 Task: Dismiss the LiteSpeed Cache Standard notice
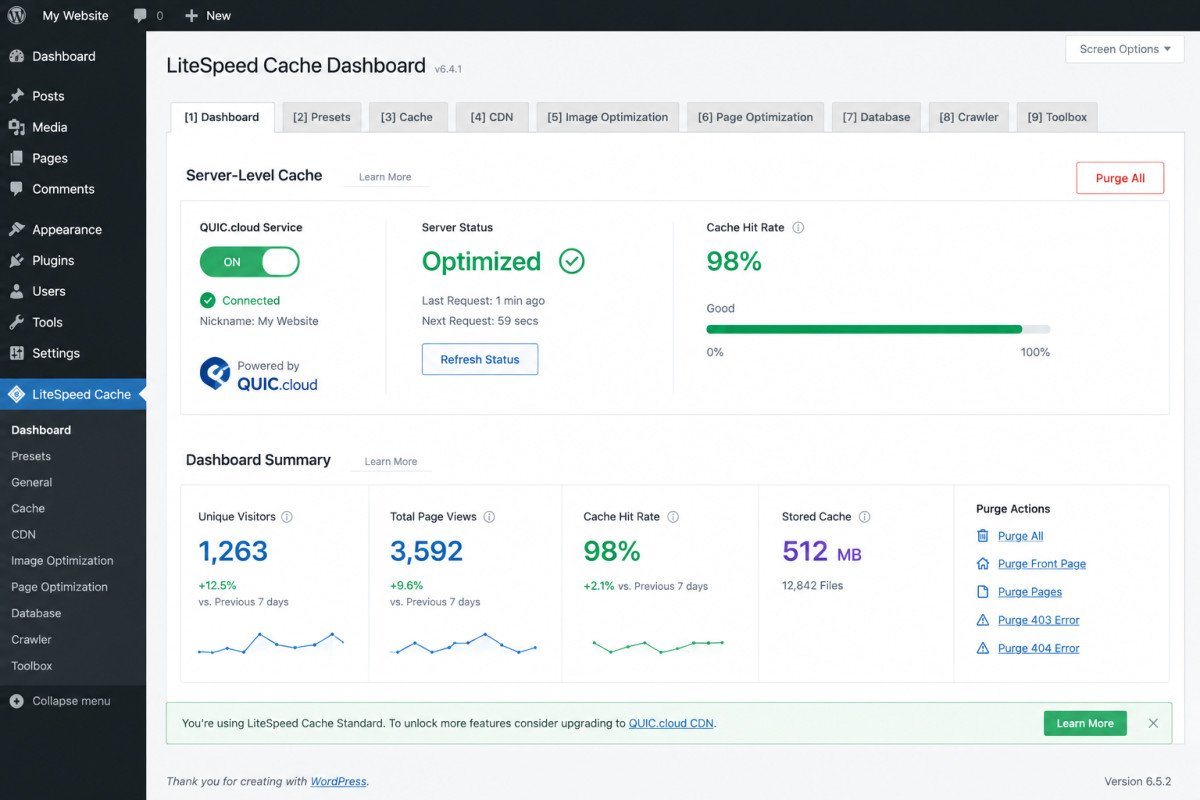(x=1153, y=723)
